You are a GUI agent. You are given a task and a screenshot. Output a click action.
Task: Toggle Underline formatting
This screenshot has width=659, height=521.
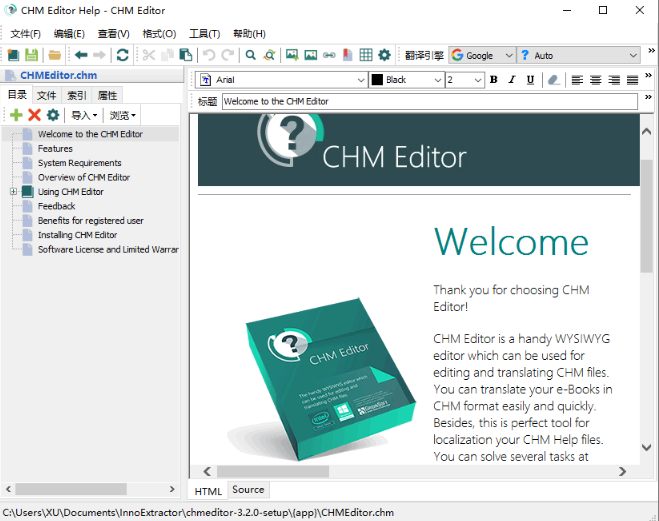(x=530, y=80)
